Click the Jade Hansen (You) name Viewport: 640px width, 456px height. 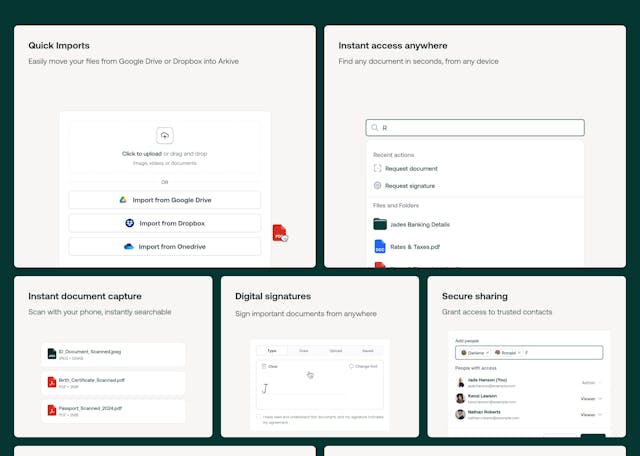(x=487, y=380)
